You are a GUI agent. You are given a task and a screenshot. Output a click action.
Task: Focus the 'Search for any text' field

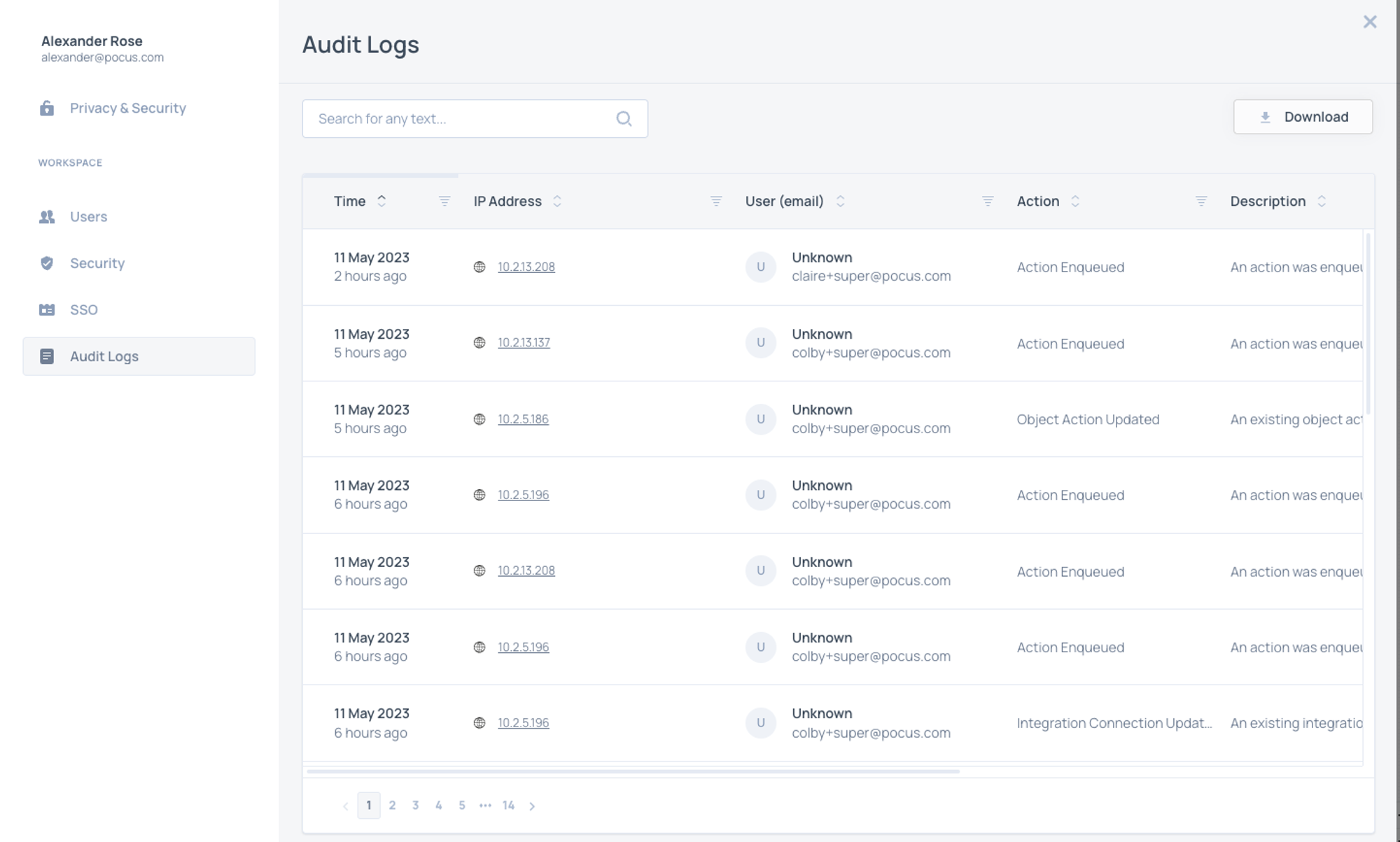462,119
